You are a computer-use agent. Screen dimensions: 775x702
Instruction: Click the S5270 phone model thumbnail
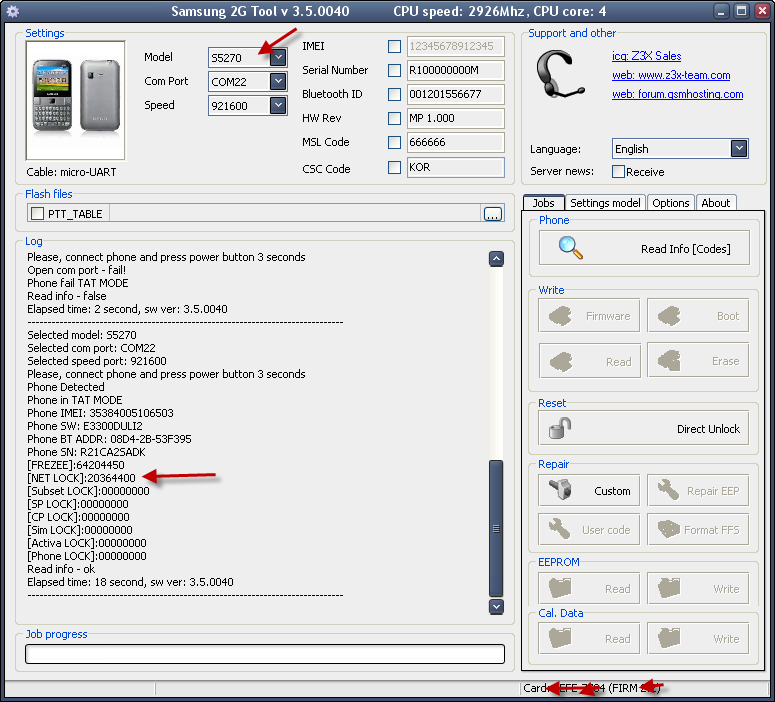76,100
